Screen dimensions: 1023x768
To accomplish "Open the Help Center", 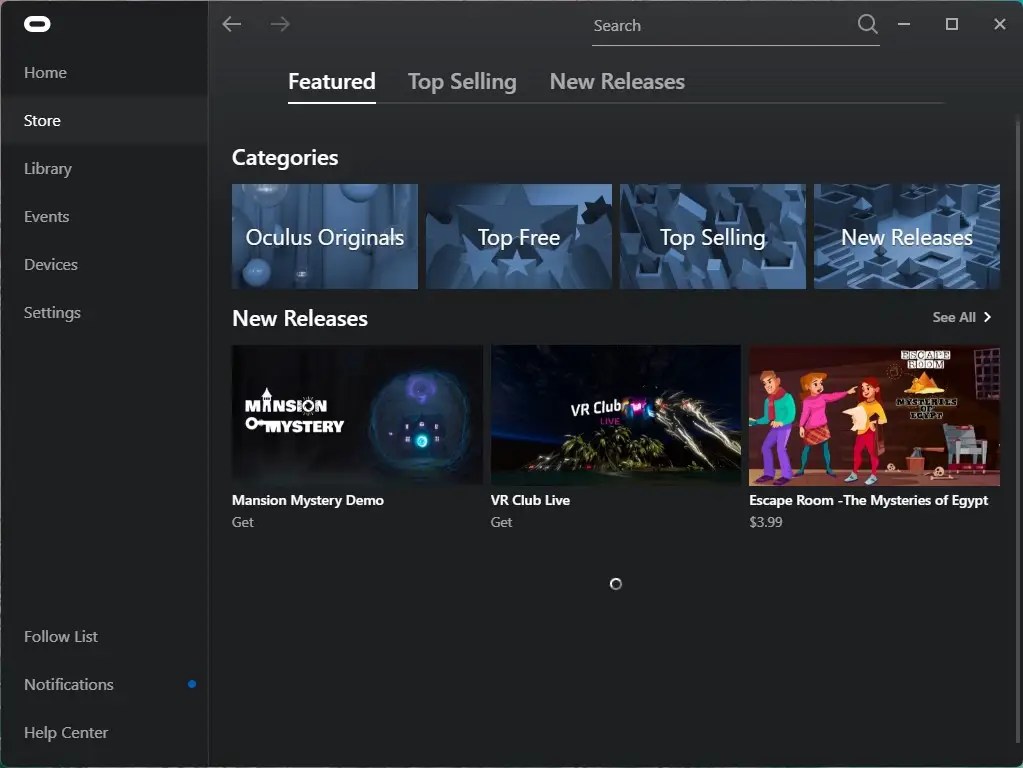I will tap(65, 732).
